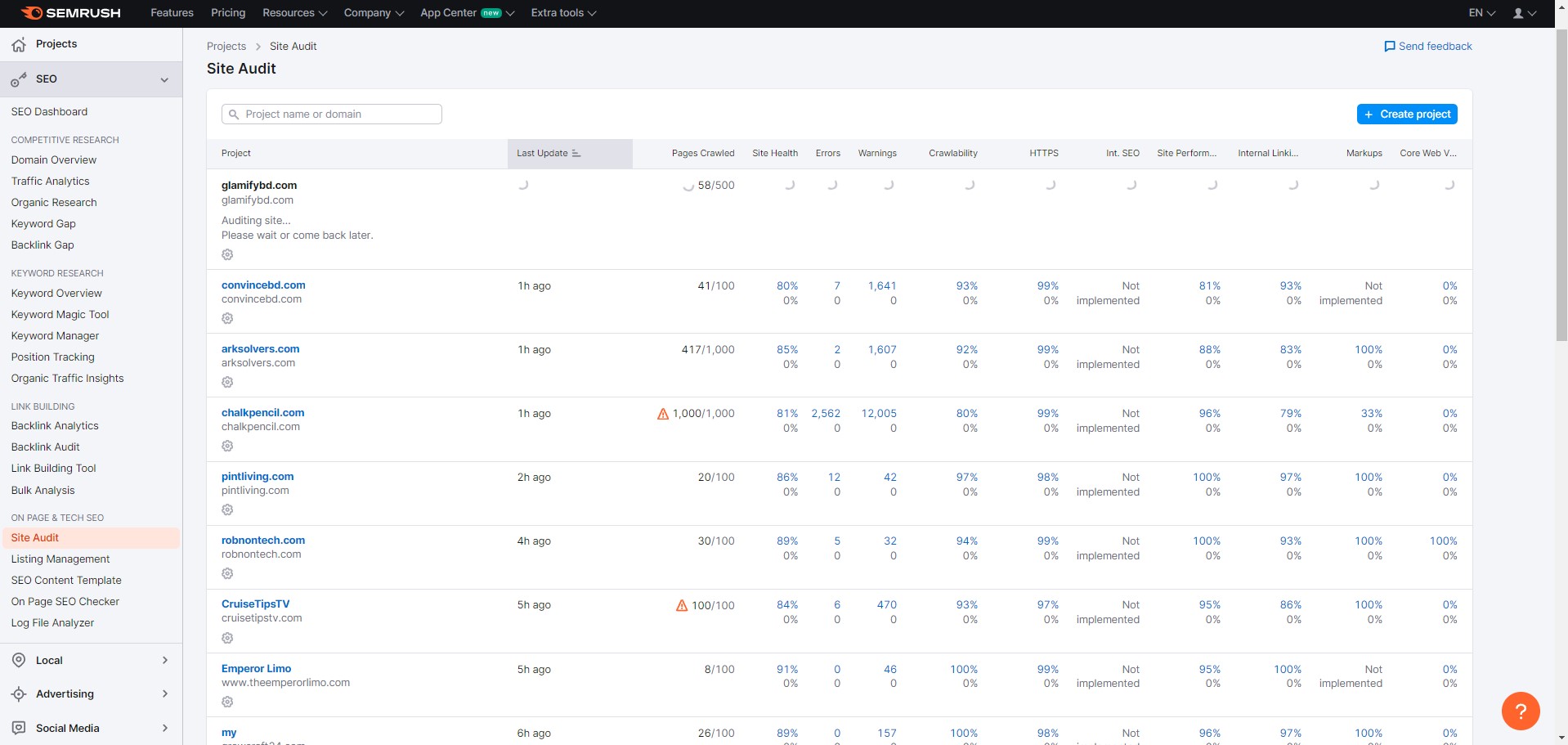Click the orange help question mark button

coord(1520,711)
